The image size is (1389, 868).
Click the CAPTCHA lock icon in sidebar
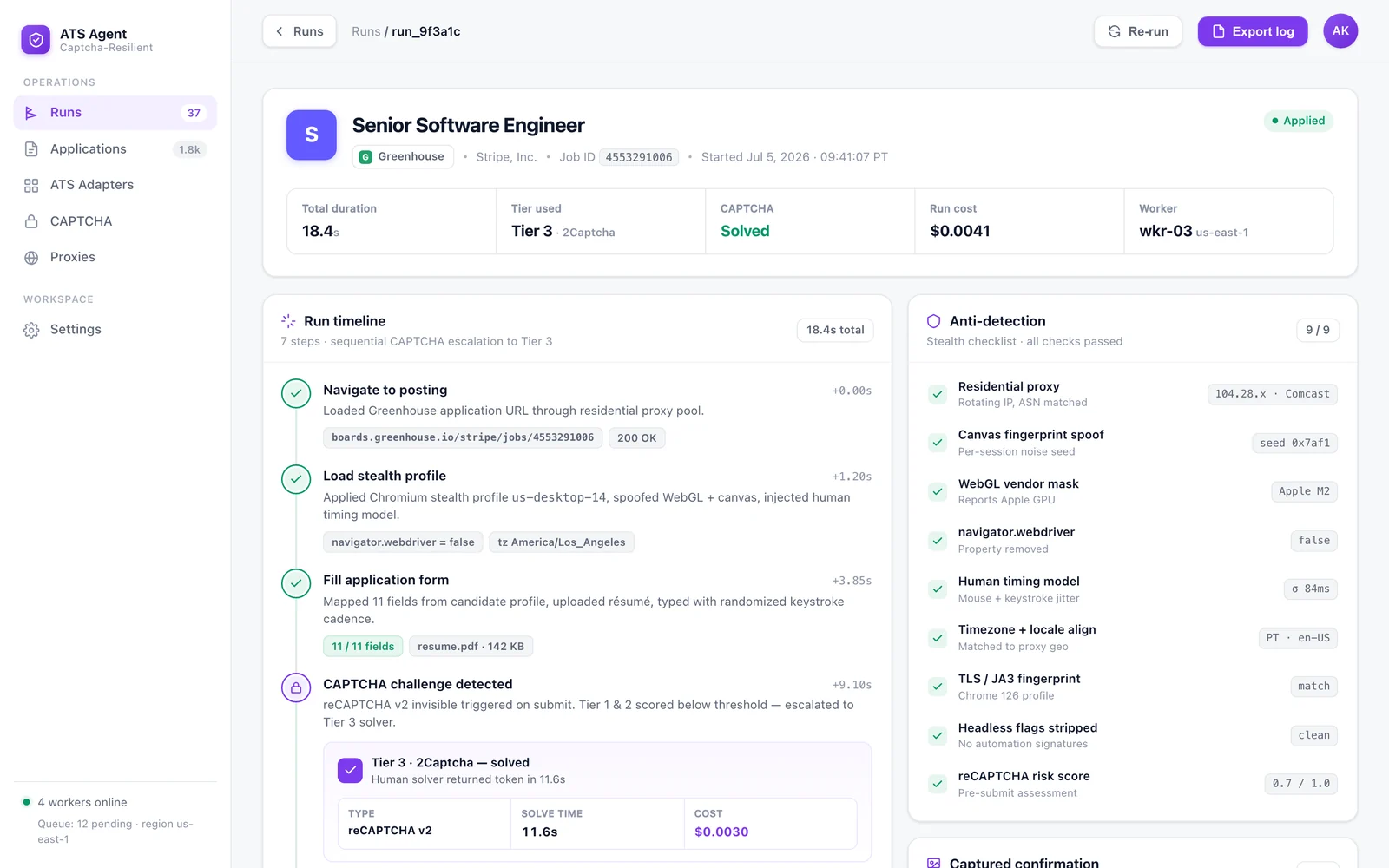31,221
